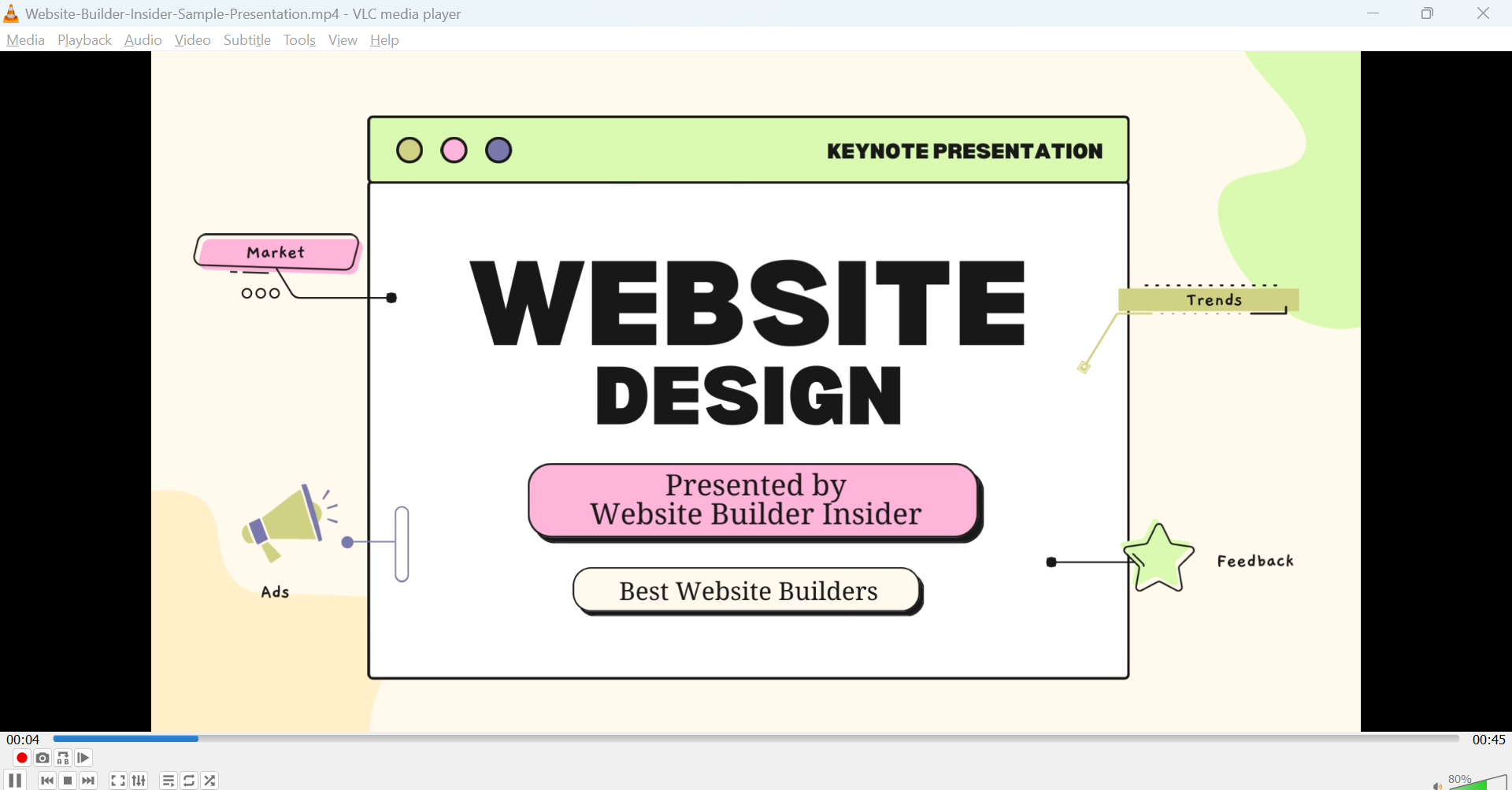This screenshot has height=790, width=1512.
Task: Click the Best Website Builders button
Action: 748,591
